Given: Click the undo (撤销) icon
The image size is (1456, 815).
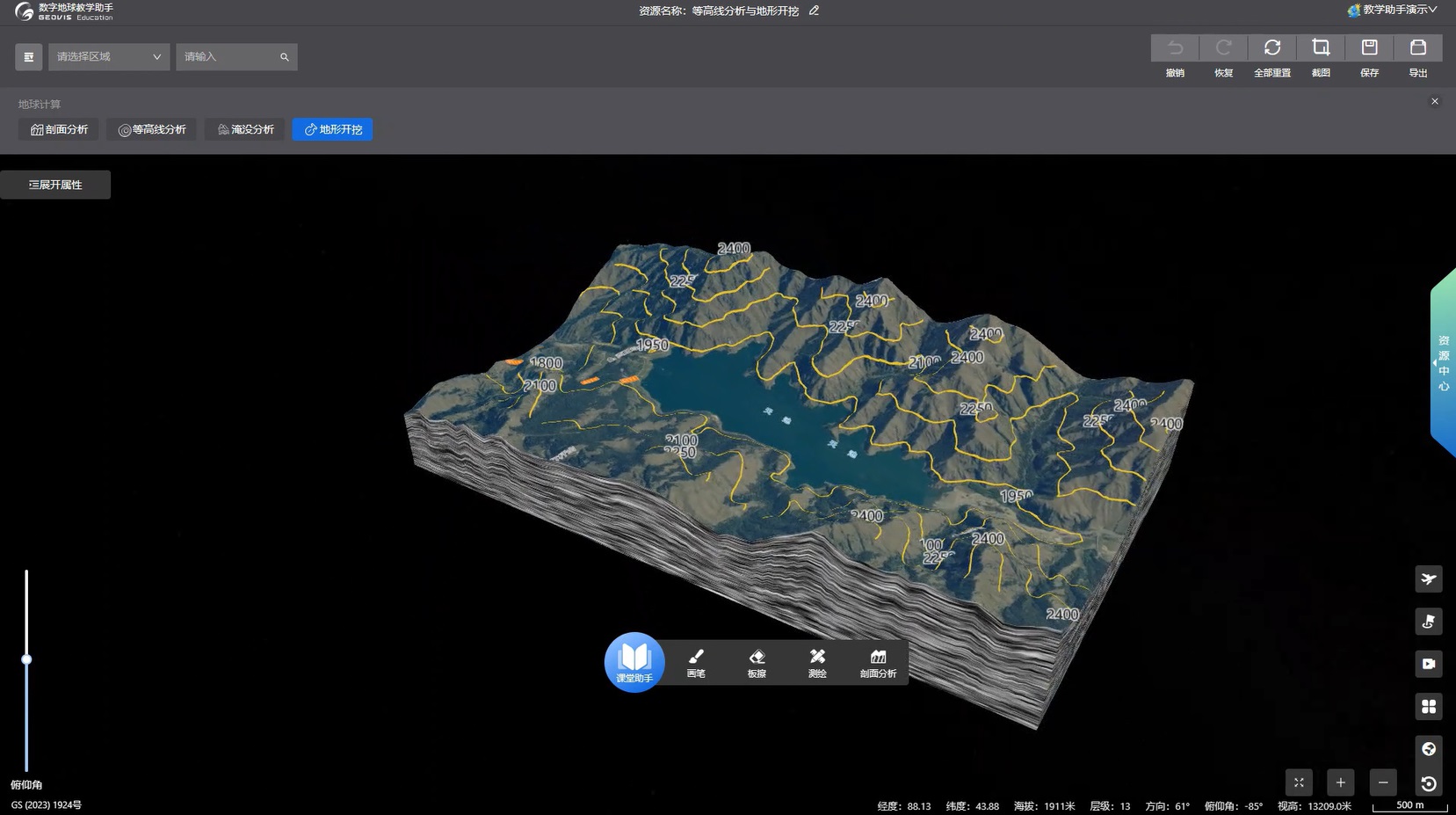Looking at the screenshot, I should pos(1175,47).
